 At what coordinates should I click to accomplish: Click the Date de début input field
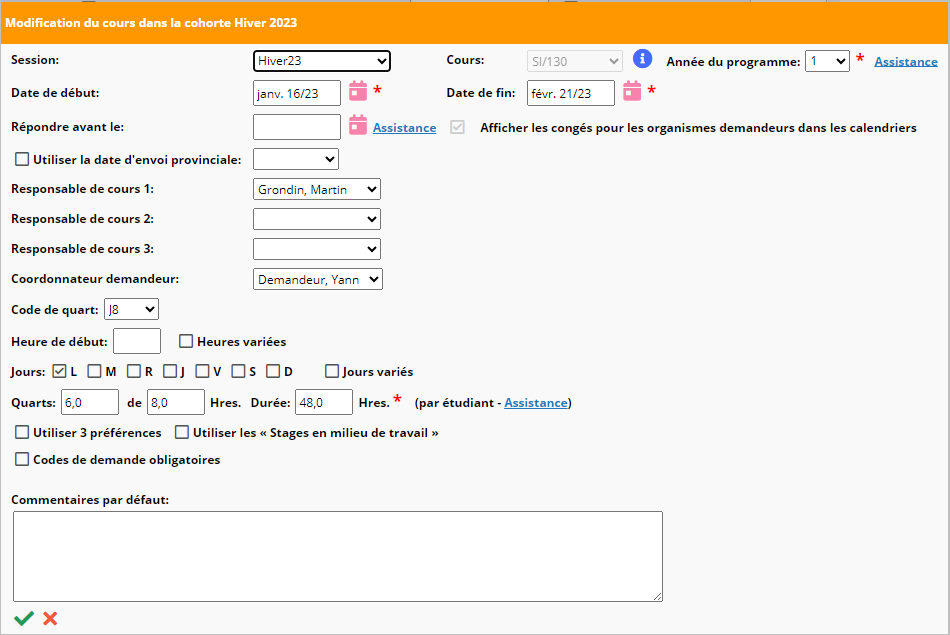(297, 93)
